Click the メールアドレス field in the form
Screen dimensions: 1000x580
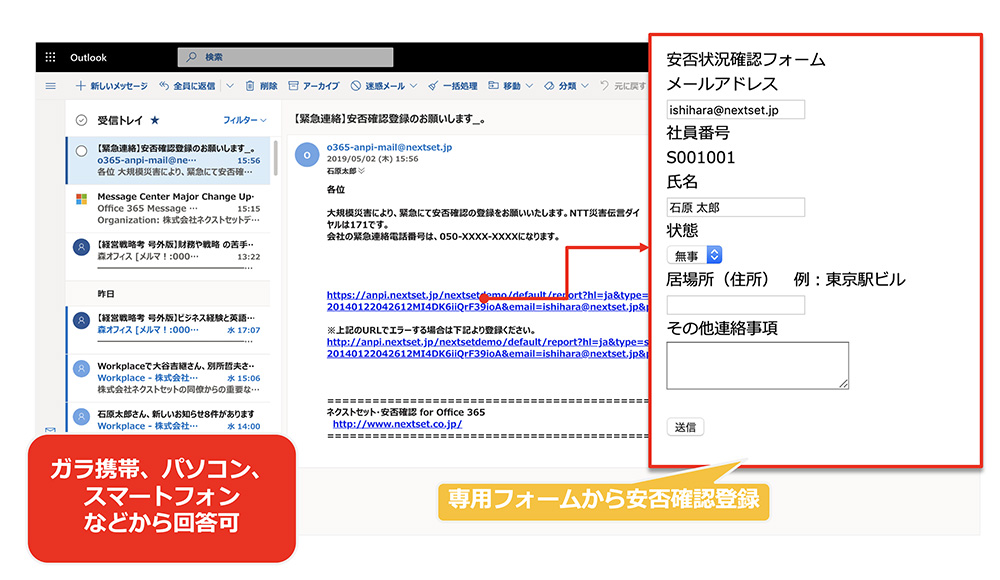click(x=735, y=110)
